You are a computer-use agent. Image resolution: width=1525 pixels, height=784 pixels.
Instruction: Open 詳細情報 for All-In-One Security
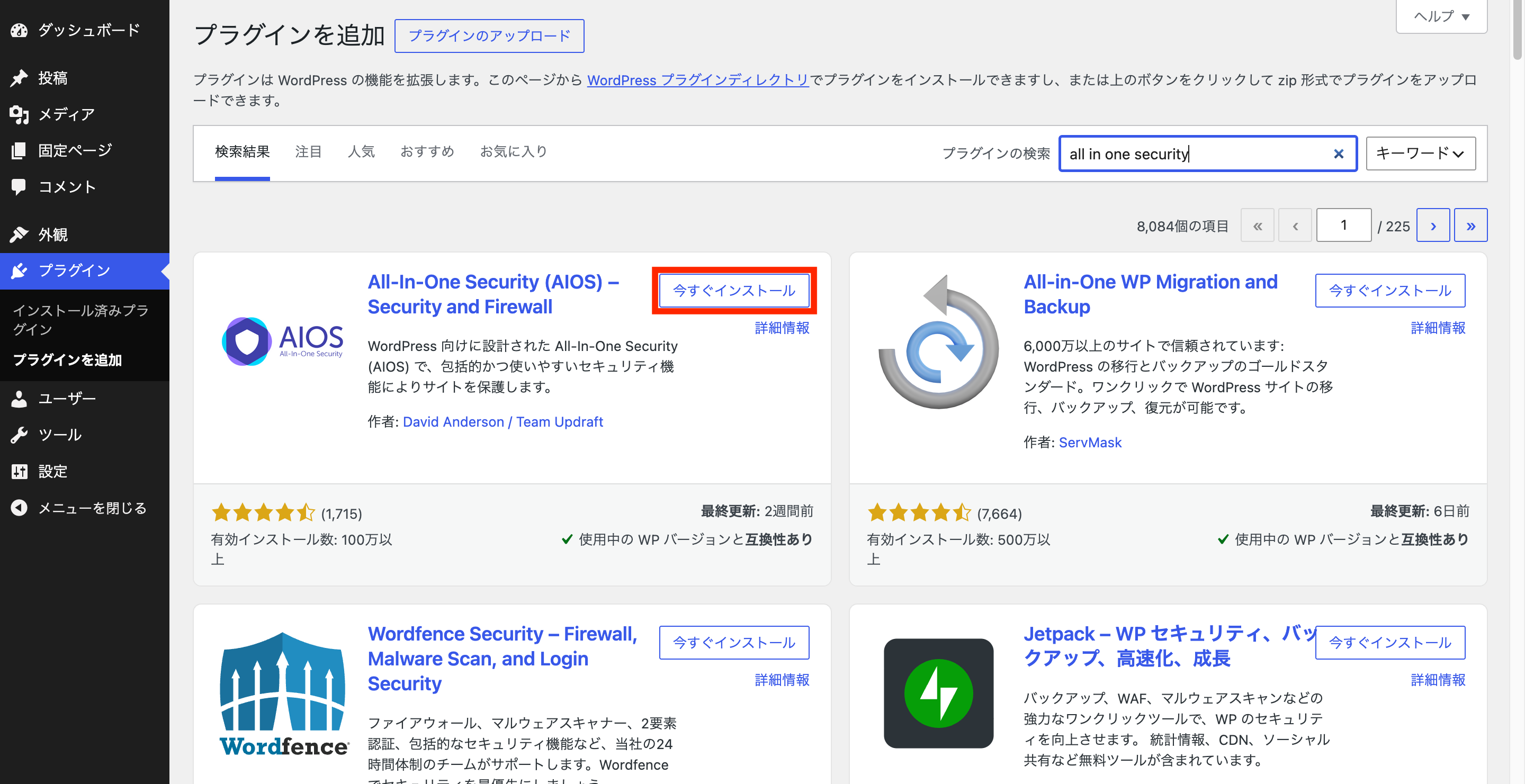click(782, 328)
